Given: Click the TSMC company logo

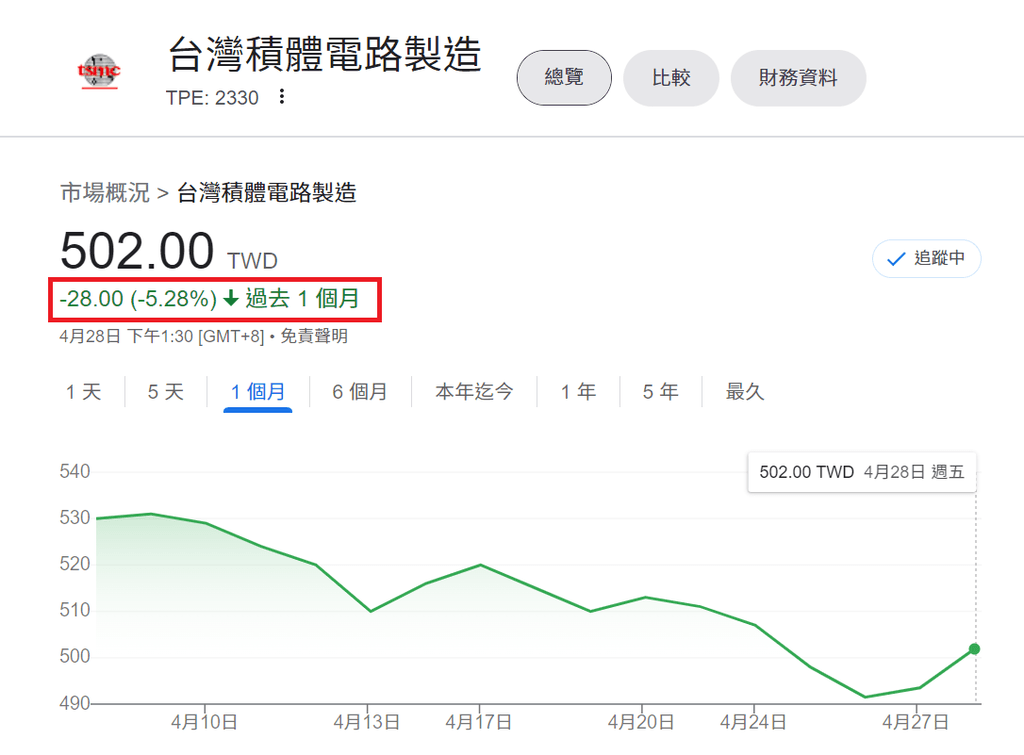Looking at the screenshot, I should pos(99,72).
